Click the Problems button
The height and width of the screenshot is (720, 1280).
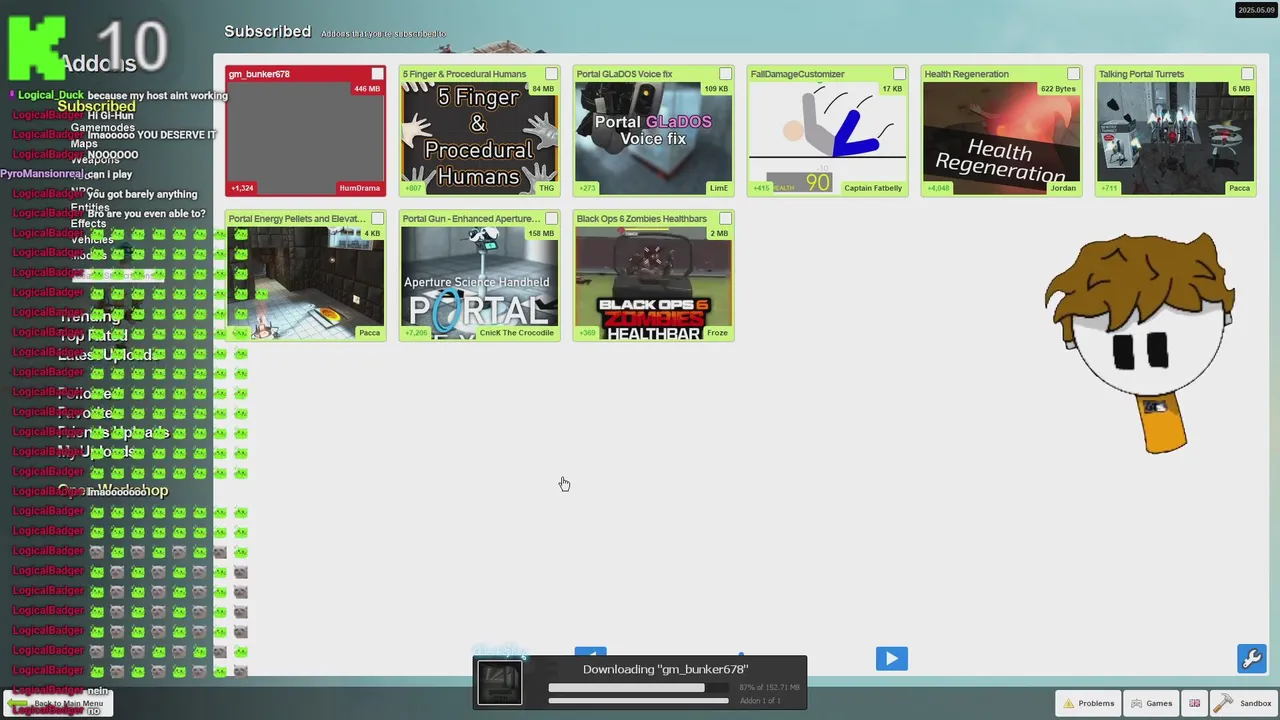tap(1087, 703)
